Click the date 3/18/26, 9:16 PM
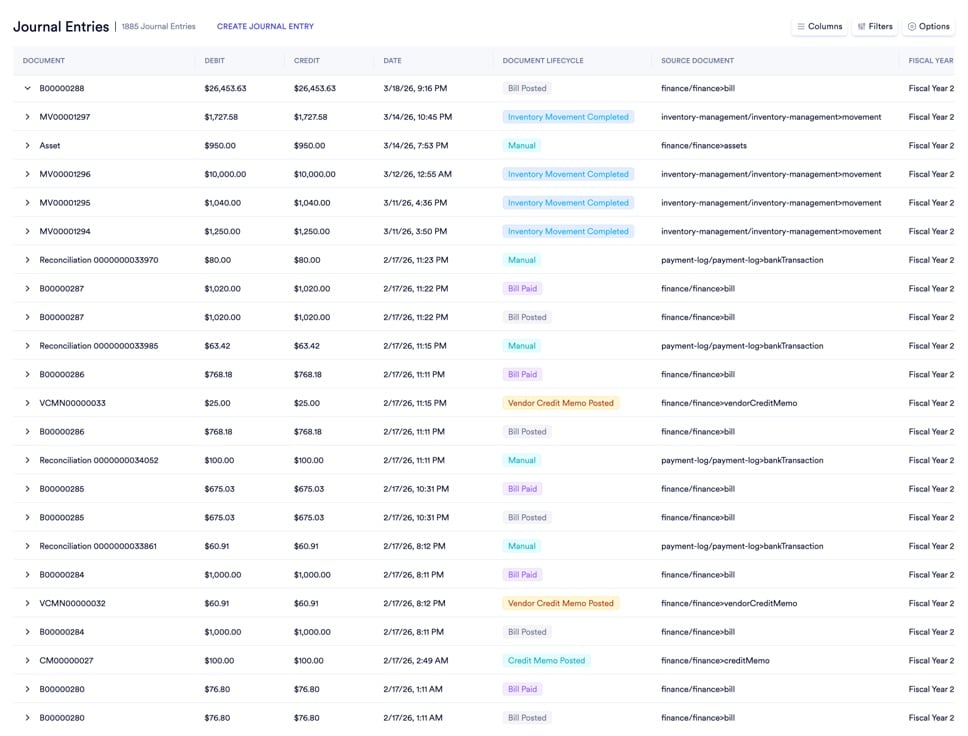The height and width of the screenshot is (736, 968). coord(415,88)
